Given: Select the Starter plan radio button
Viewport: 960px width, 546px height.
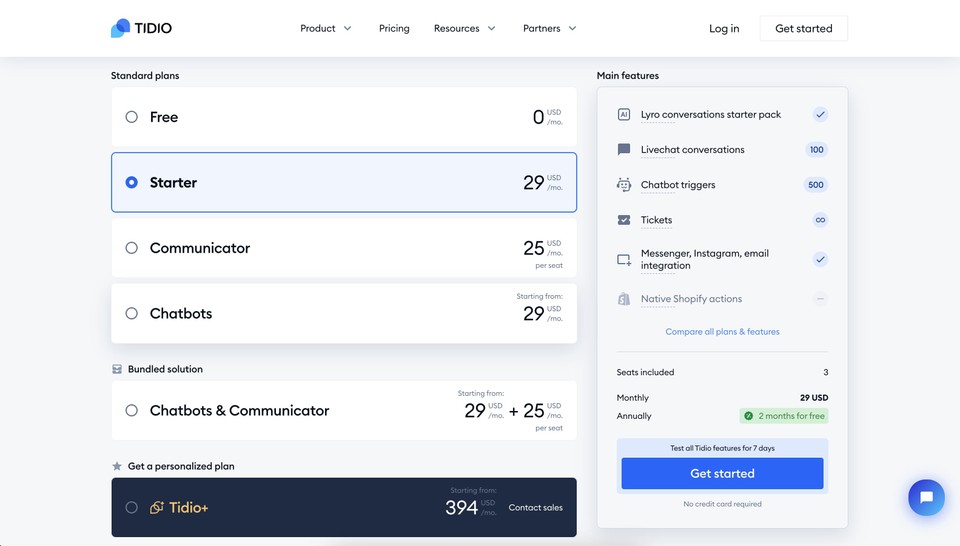Looking at the screenshot, I should 132,182.
